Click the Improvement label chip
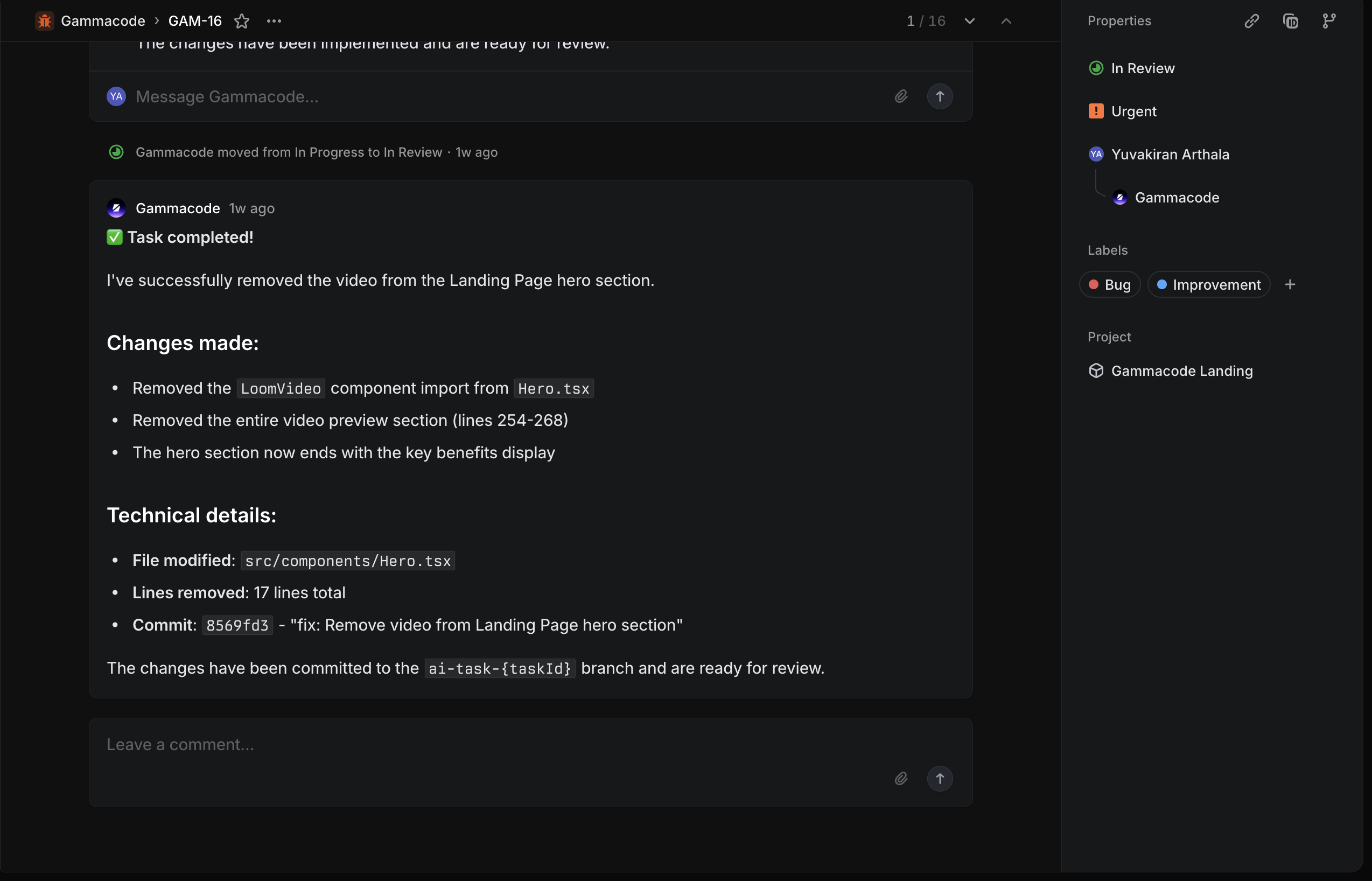 (1208, 285)
